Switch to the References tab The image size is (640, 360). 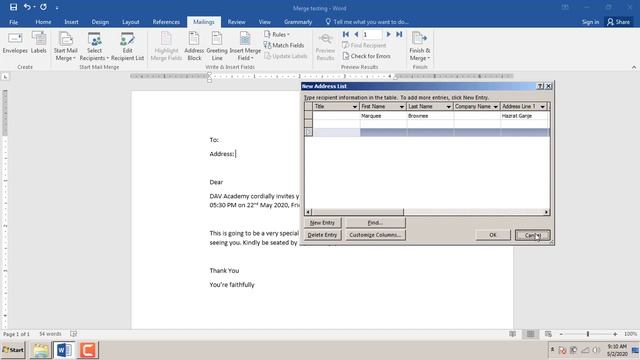point(166,22)
